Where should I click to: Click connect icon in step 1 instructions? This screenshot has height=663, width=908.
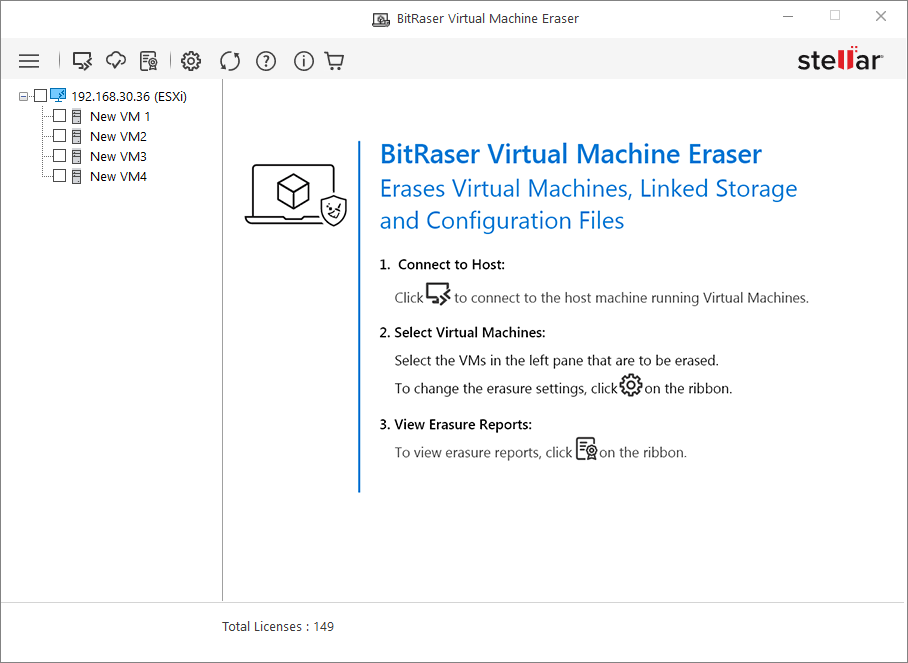click(x=438, y=294)
